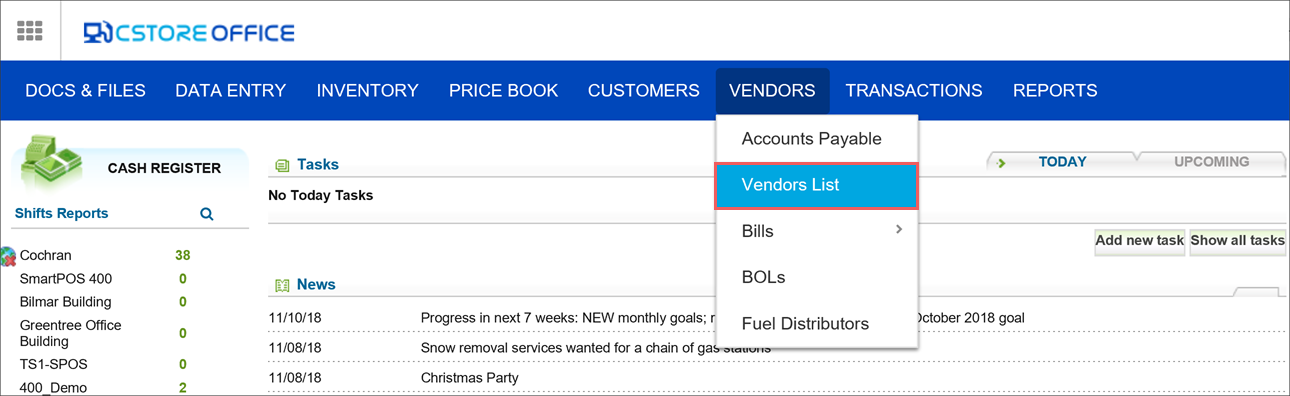This screenshot has width=1290, height=396.
Task: Open the Shifts Reports link
Action: pos(61,214)
